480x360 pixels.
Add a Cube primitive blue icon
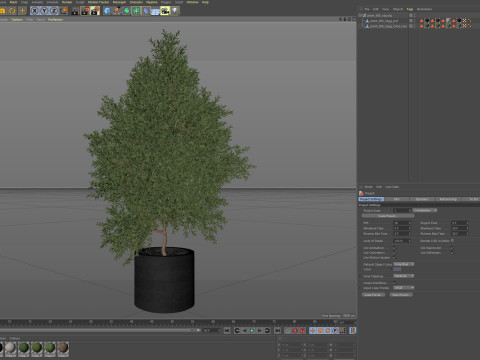click(x=107, y=11)
